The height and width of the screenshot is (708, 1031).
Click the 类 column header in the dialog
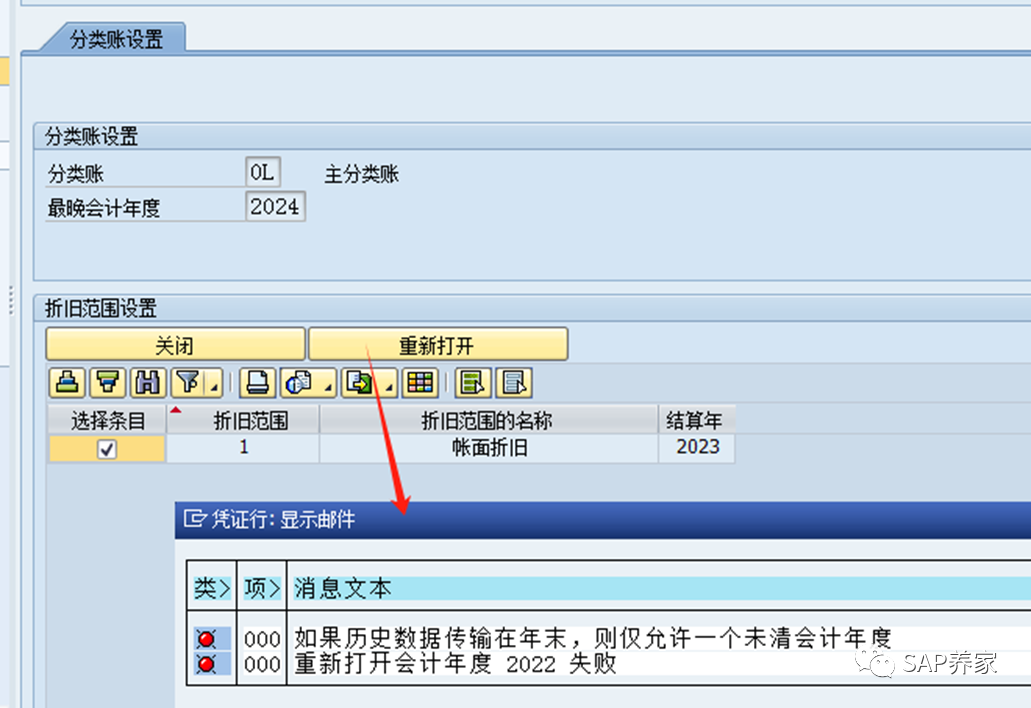coord(212,588)
